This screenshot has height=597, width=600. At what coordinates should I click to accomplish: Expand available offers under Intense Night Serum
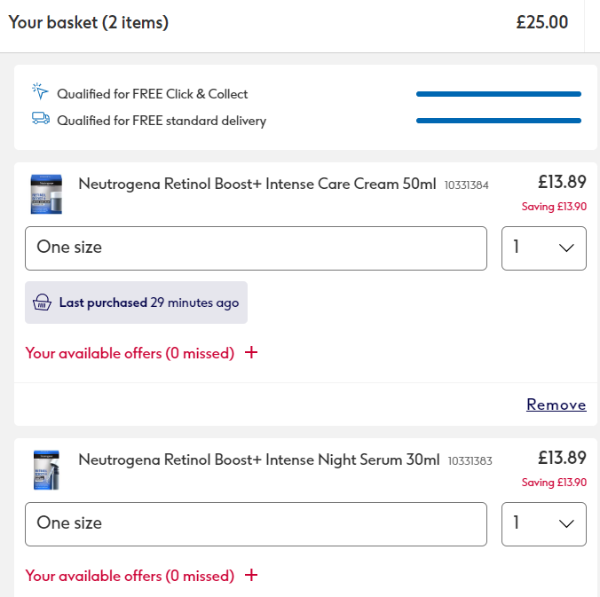[x=130, y=576]
